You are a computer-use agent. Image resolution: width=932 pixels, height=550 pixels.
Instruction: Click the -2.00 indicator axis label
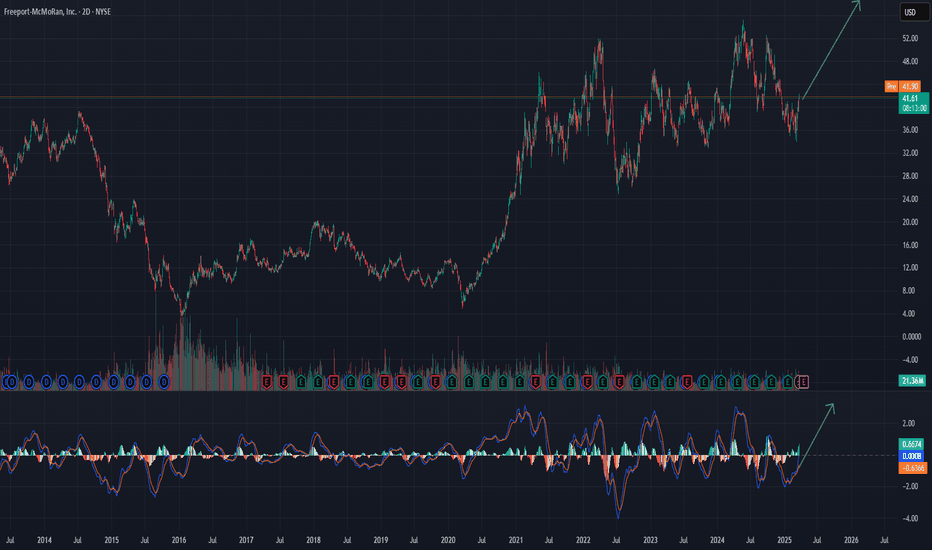click(909, 486)
